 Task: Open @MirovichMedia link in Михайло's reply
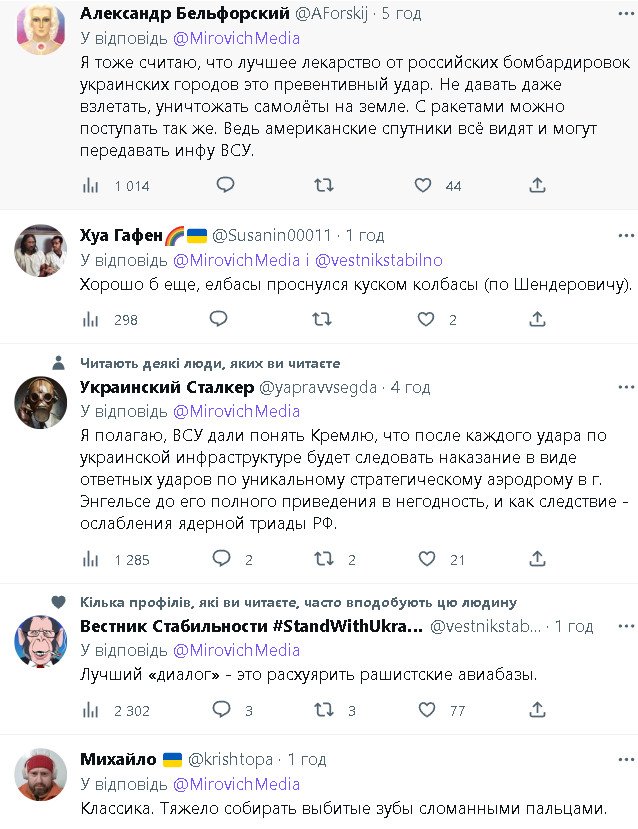(237, 784)
